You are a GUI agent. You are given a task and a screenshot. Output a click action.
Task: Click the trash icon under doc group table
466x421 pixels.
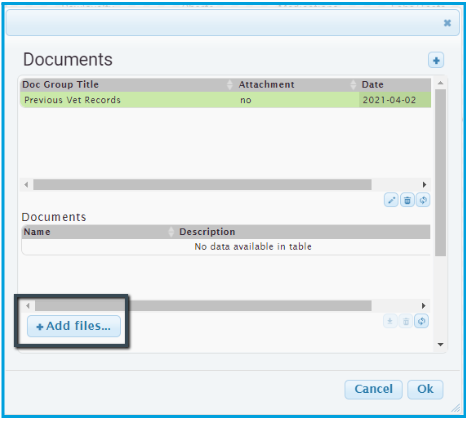[407, 200]
